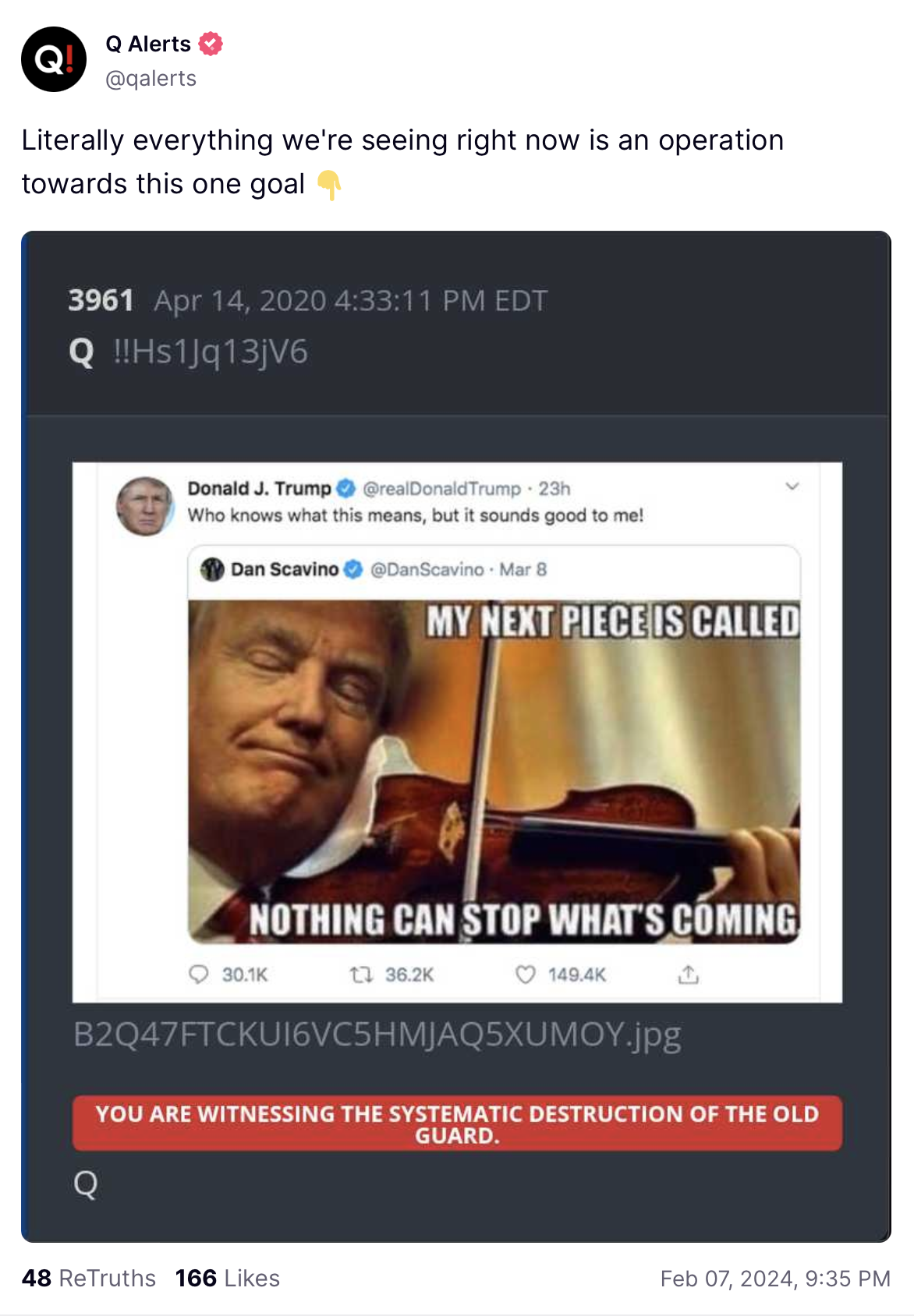Open the Q Alerts display name
The image size is (914, 1316).
pyautogui.click(x=148, y=44)
